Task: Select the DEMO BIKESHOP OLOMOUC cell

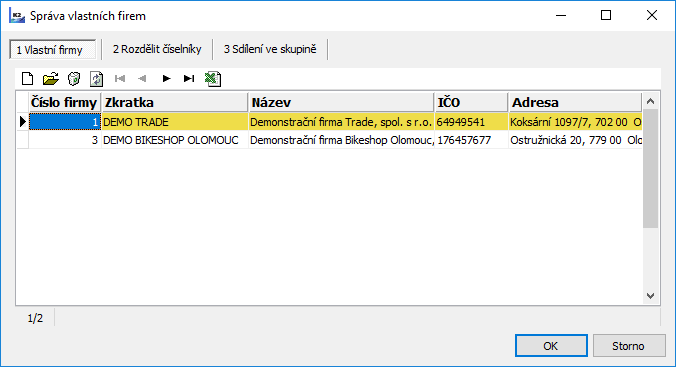Action: pos(175,140)
